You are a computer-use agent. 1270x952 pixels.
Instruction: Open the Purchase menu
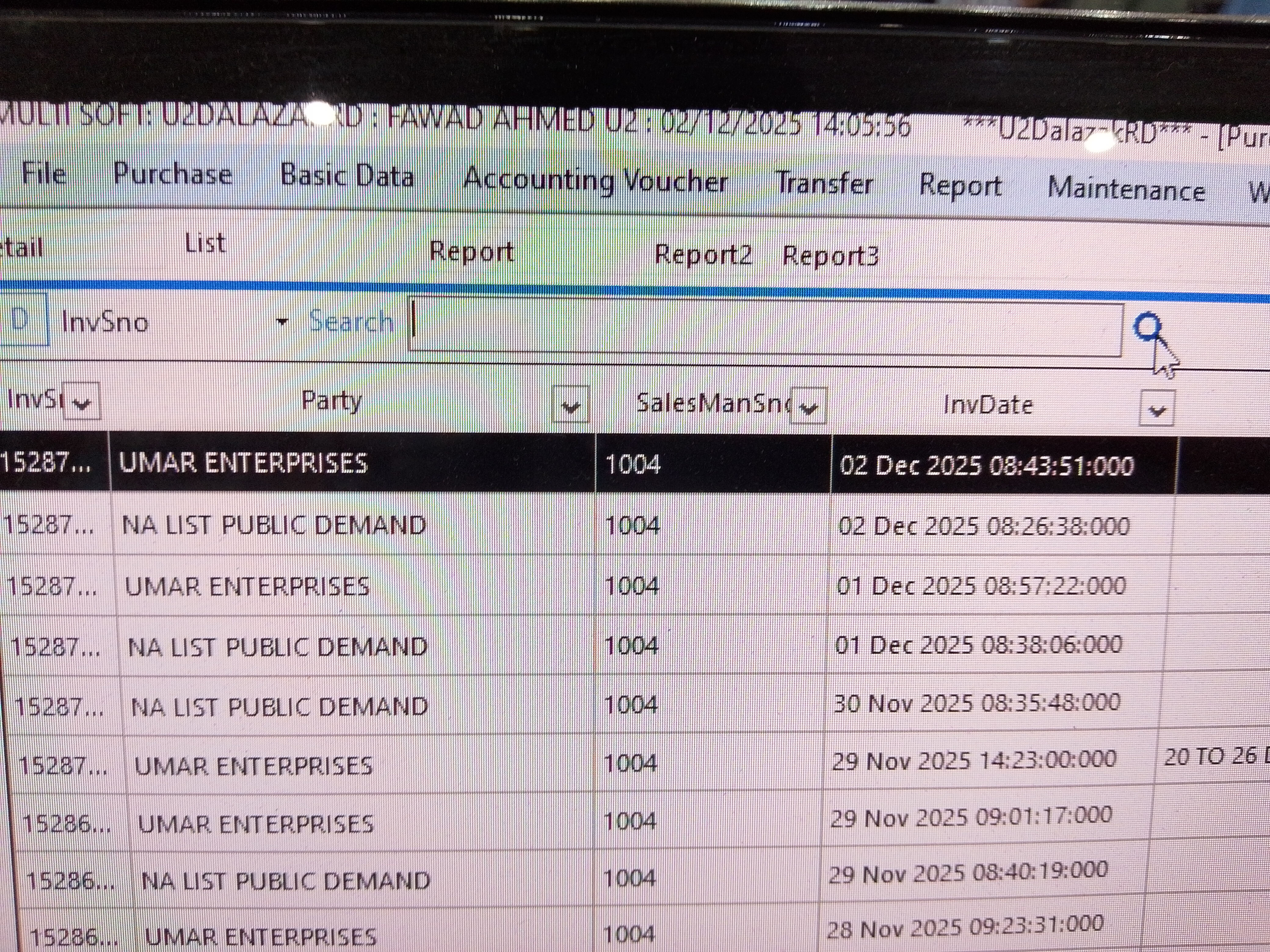pyautogui.click(x=172, y=174)
